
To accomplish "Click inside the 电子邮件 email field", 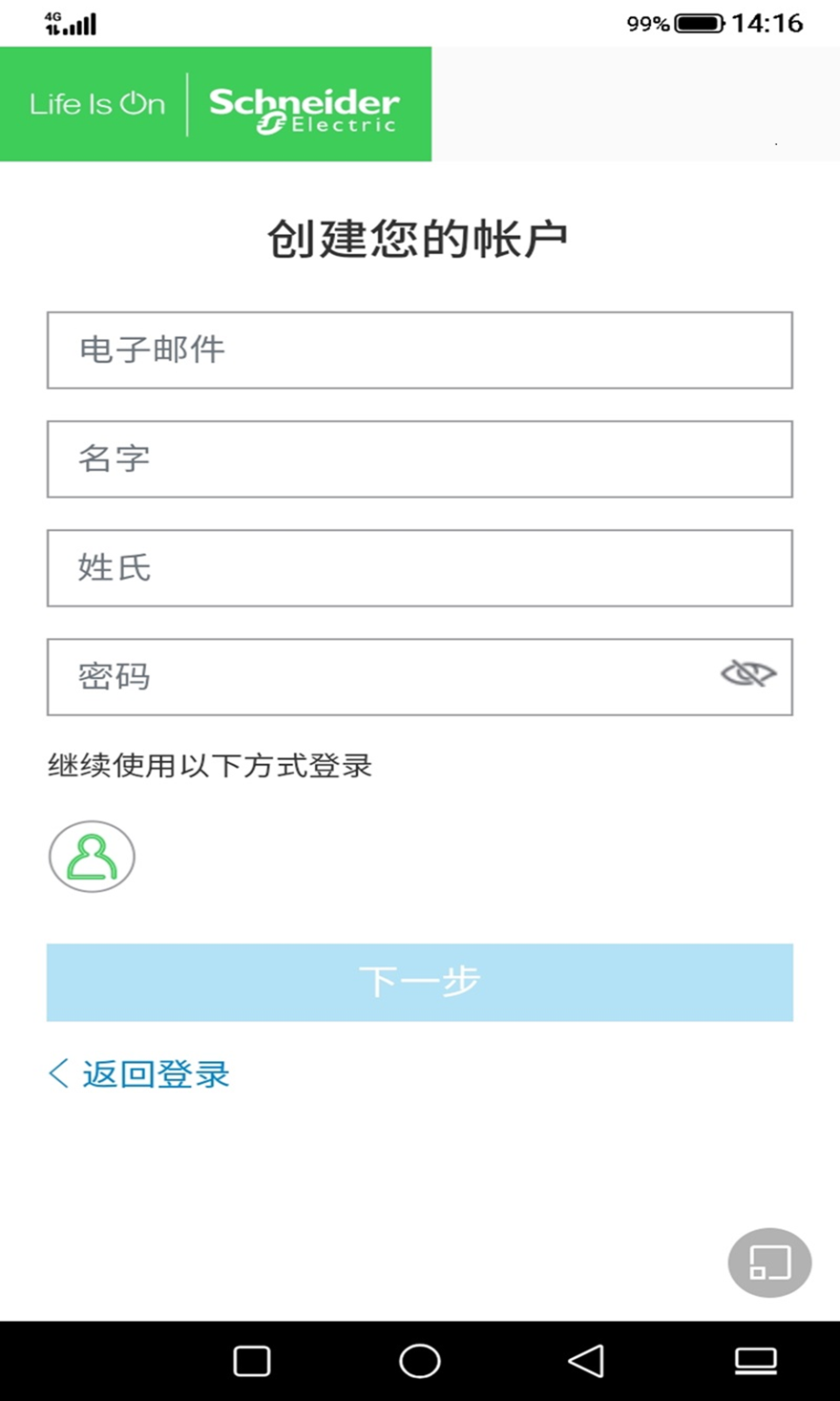I will (x=420, y=350).
